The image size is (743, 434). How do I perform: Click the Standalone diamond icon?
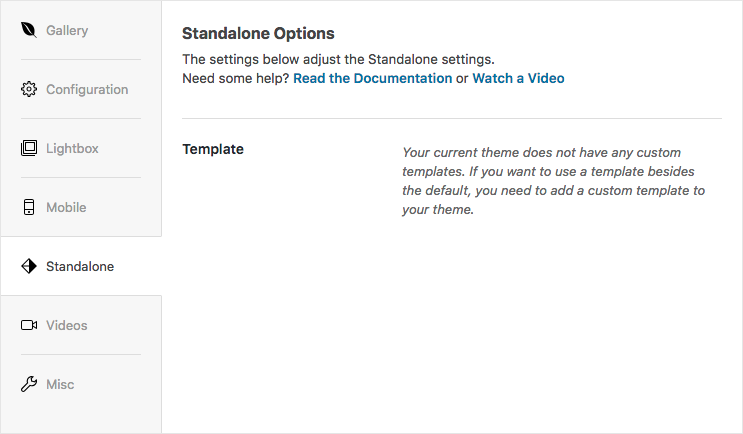coord(29,266)
